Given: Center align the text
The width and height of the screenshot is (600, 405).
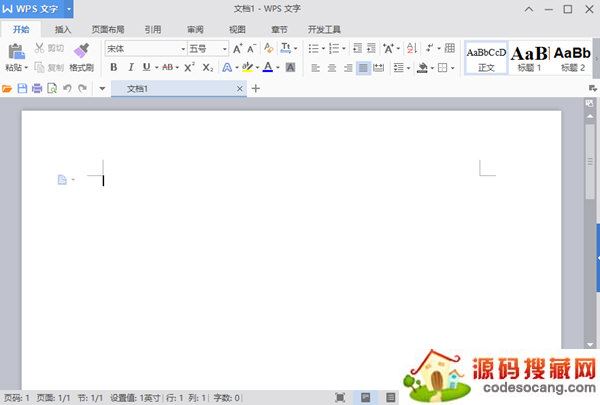Looking at the screenshot, I should [332, 68].
